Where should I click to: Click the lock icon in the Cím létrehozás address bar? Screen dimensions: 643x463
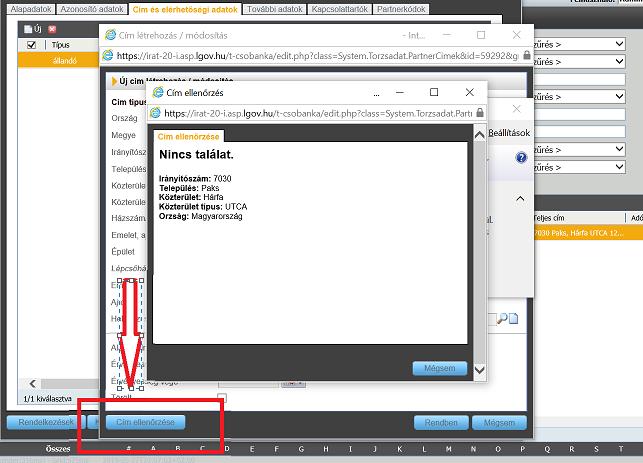527,55
